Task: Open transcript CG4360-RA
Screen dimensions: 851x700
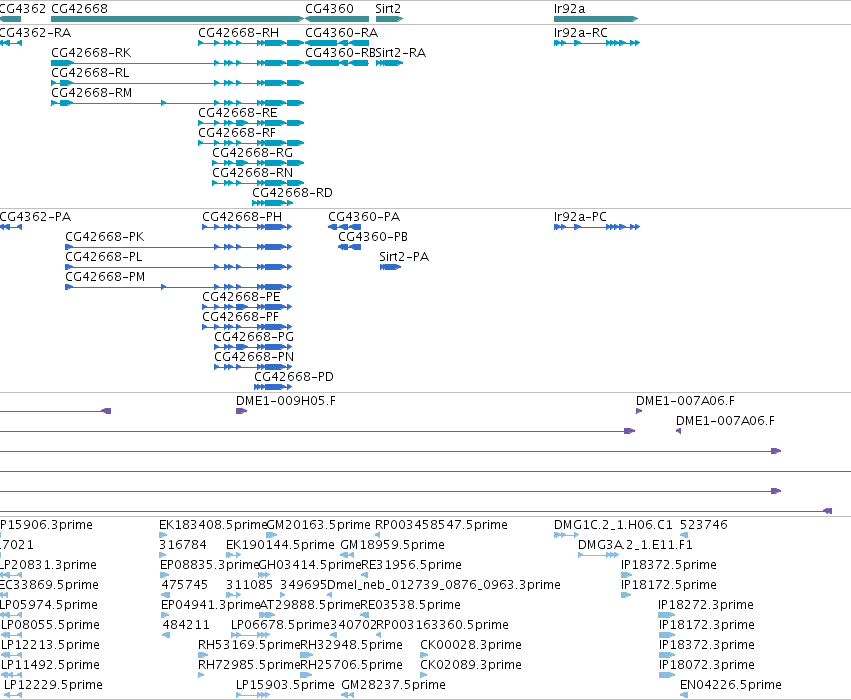Action: (341, 33)
